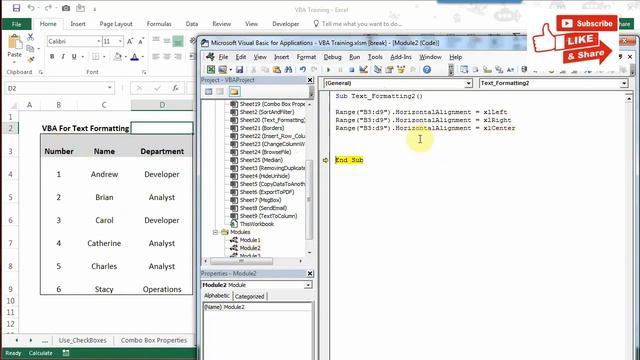Click the Paste clipboard icon in the VBA toolbar
This screenshot has height=360, width=640.
coord(277,69)
